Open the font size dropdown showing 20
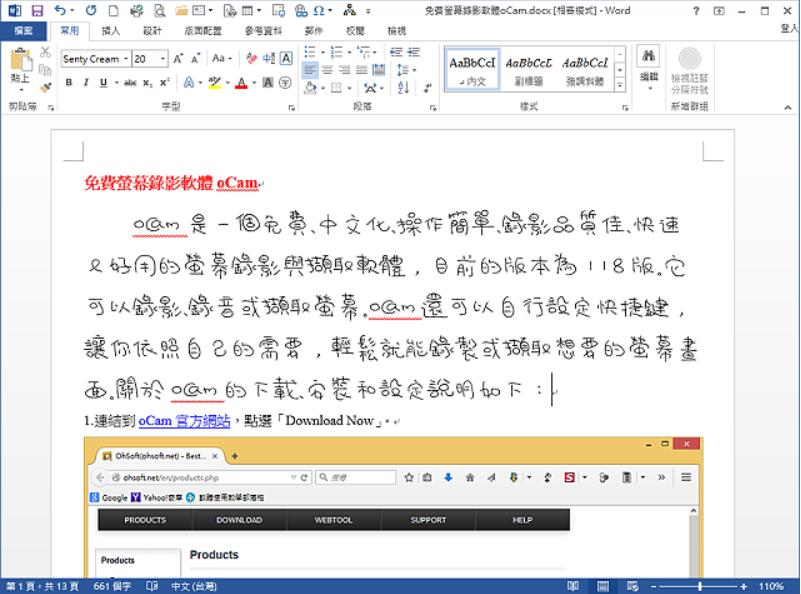The width and height of the screenshot is (801, 594). 163,59
